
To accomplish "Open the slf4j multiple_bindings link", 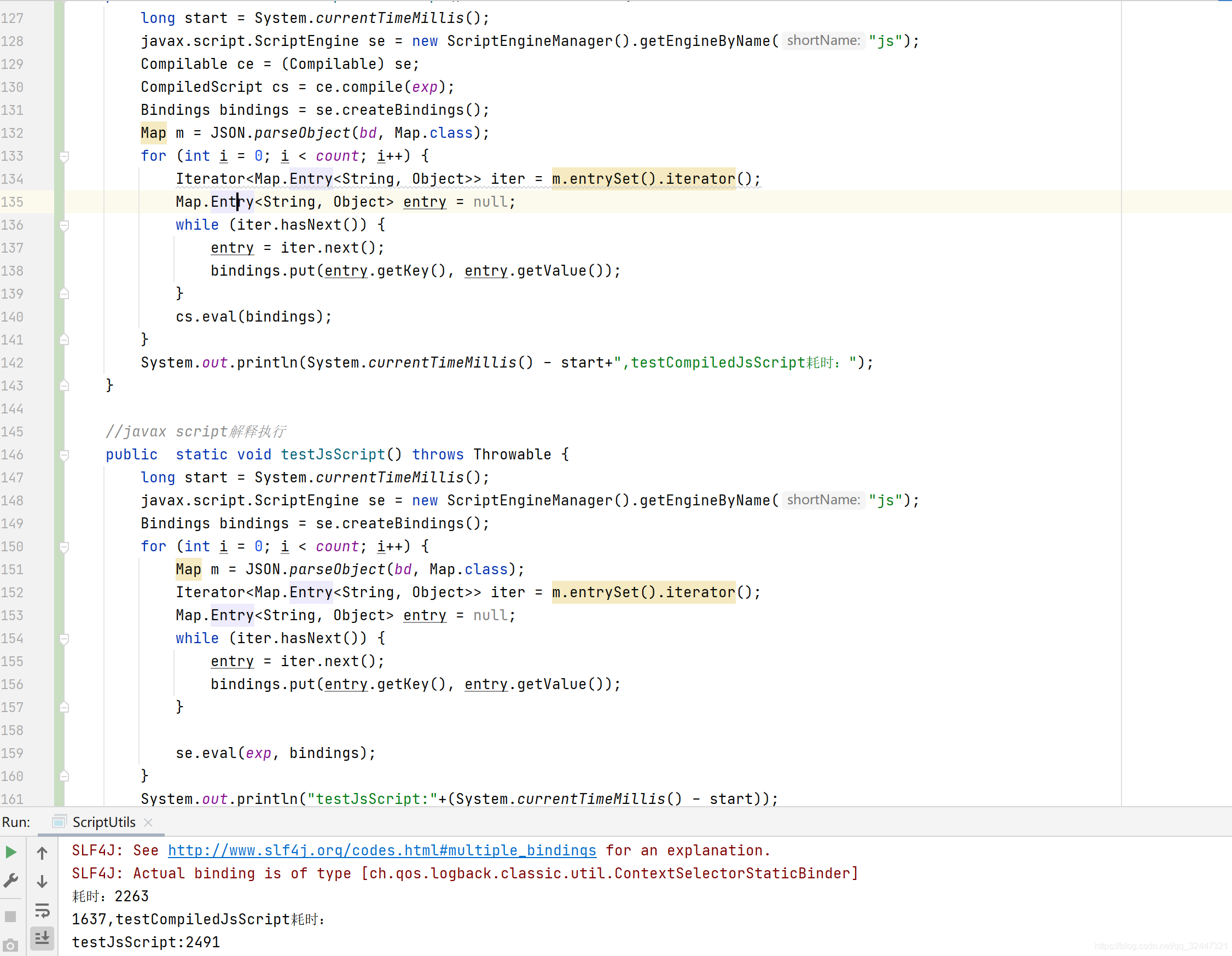I will pos(382,850).
